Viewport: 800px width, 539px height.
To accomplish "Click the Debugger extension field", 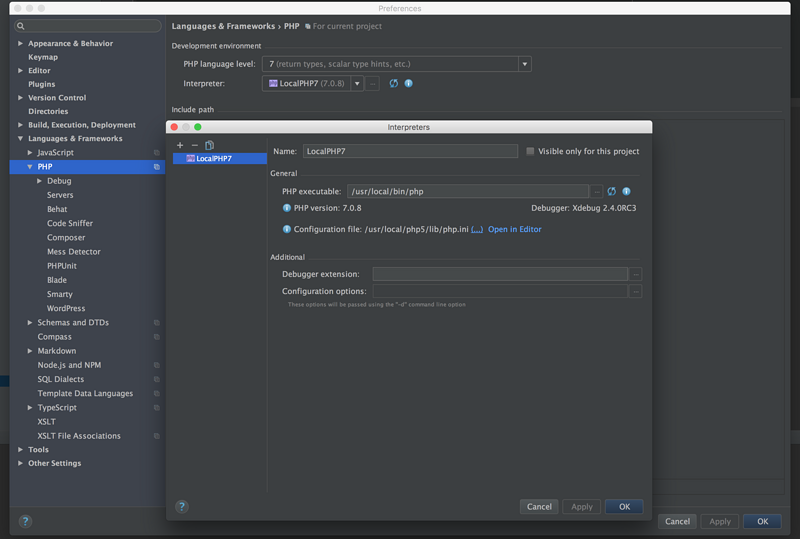I will click(500, 274).
